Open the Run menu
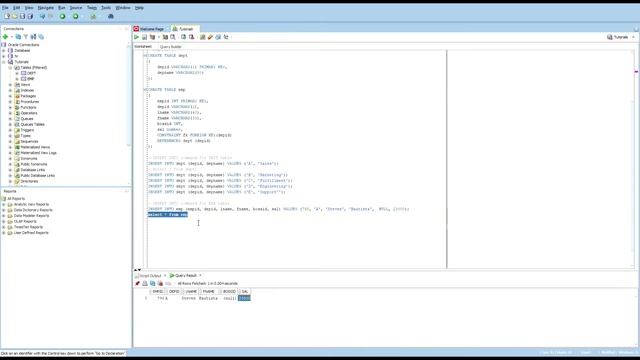 62,8
